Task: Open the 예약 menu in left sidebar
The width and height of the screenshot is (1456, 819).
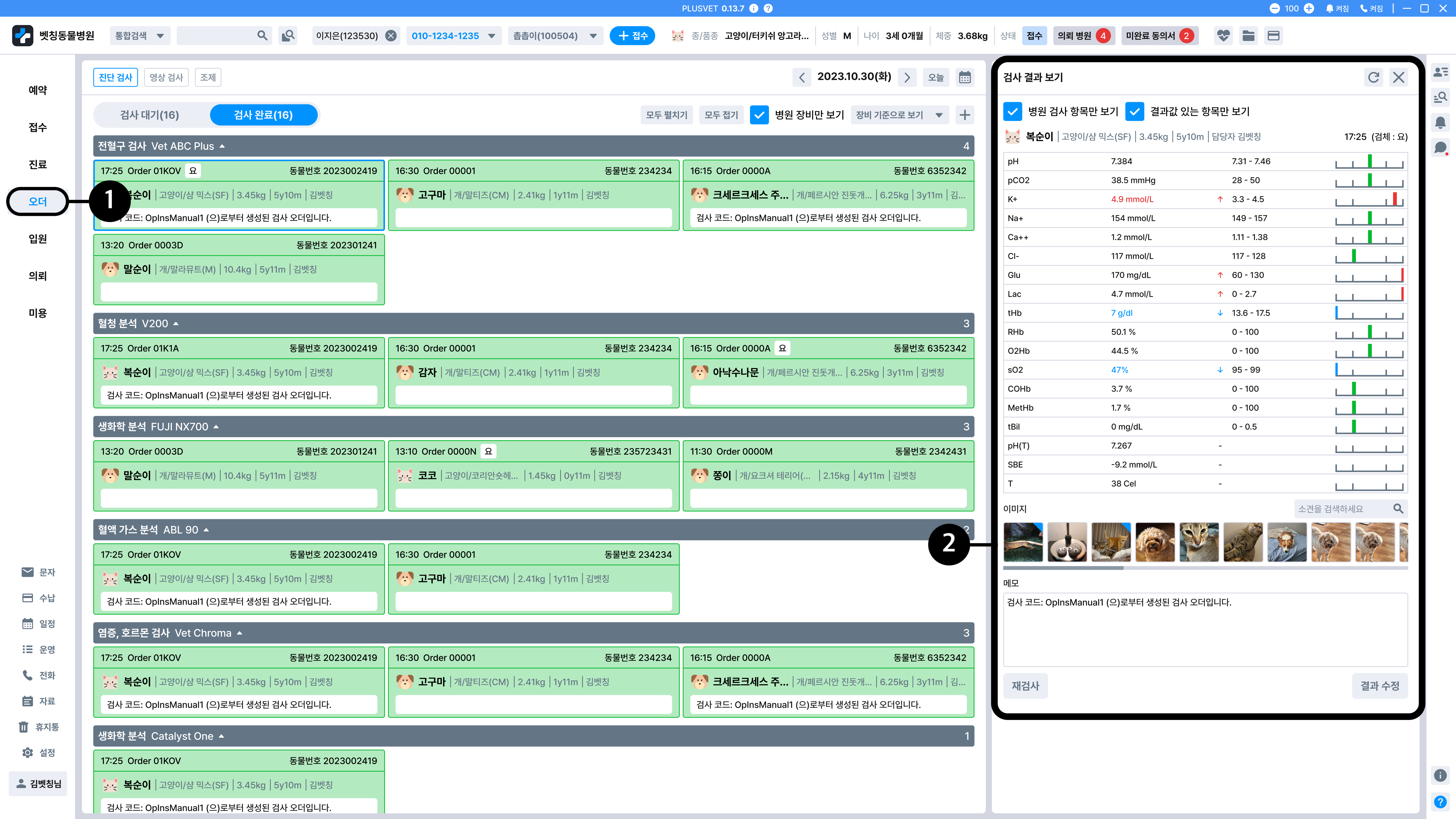Action: (38, 90)
